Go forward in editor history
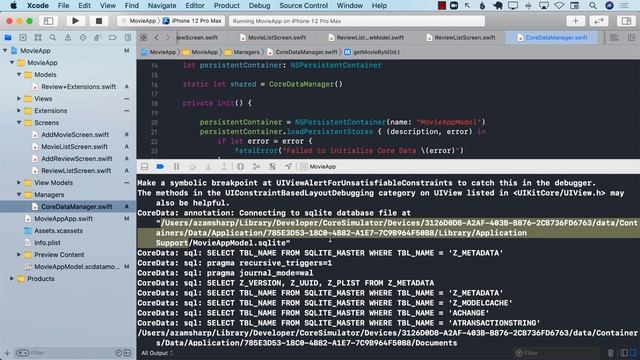The image size is (640, 360). 167,38
